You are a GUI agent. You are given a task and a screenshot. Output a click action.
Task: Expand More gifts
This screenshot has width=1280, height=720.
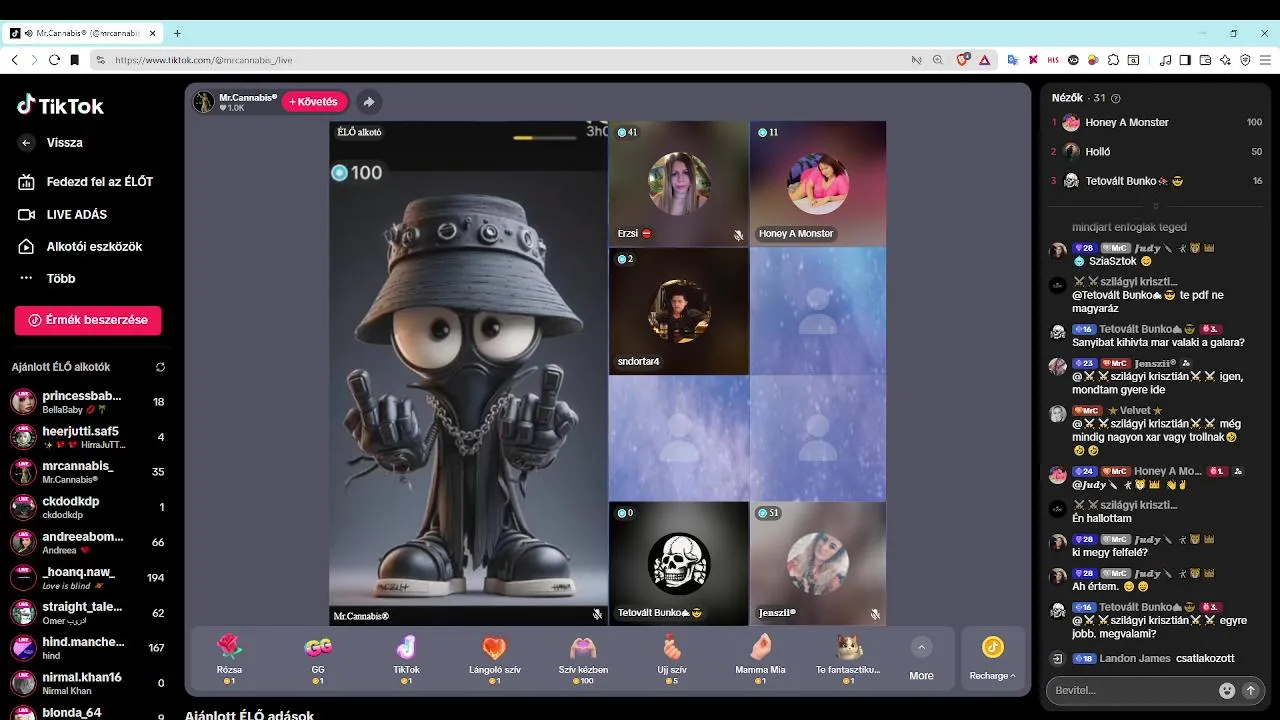pos(921,659)
